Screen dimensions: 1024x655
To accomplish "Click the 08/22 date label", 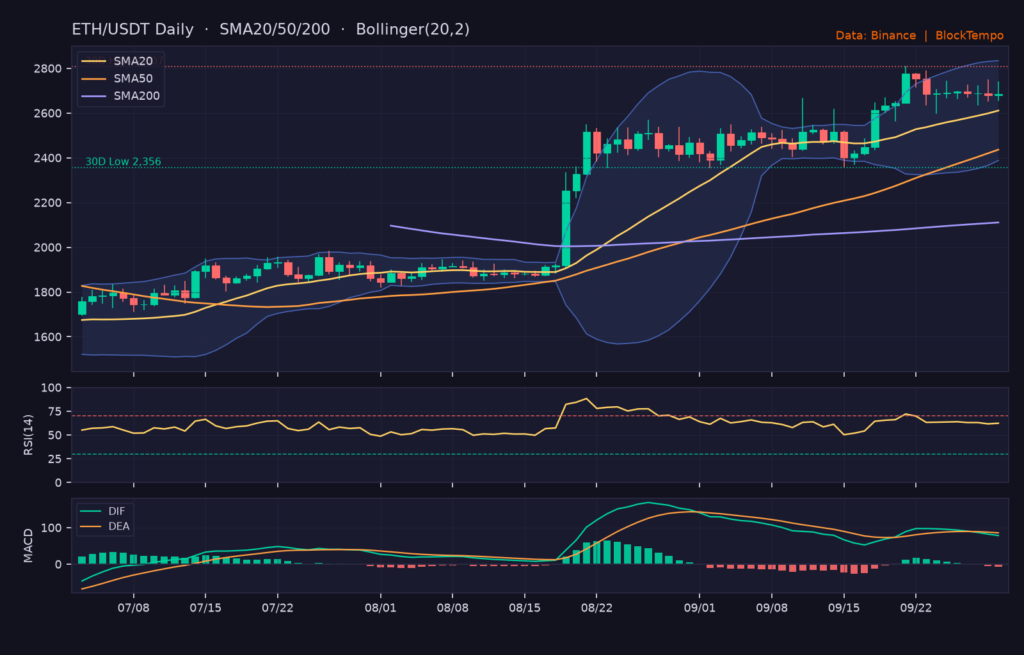I will pos(596,608).
